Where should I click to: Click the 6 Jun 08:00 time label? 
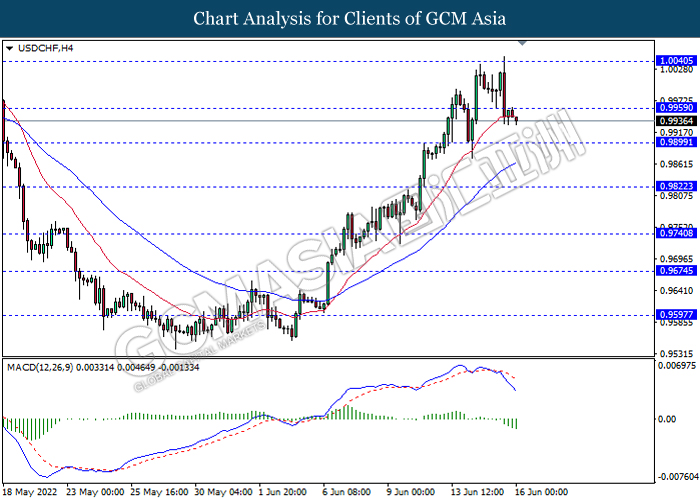point(347,492)
